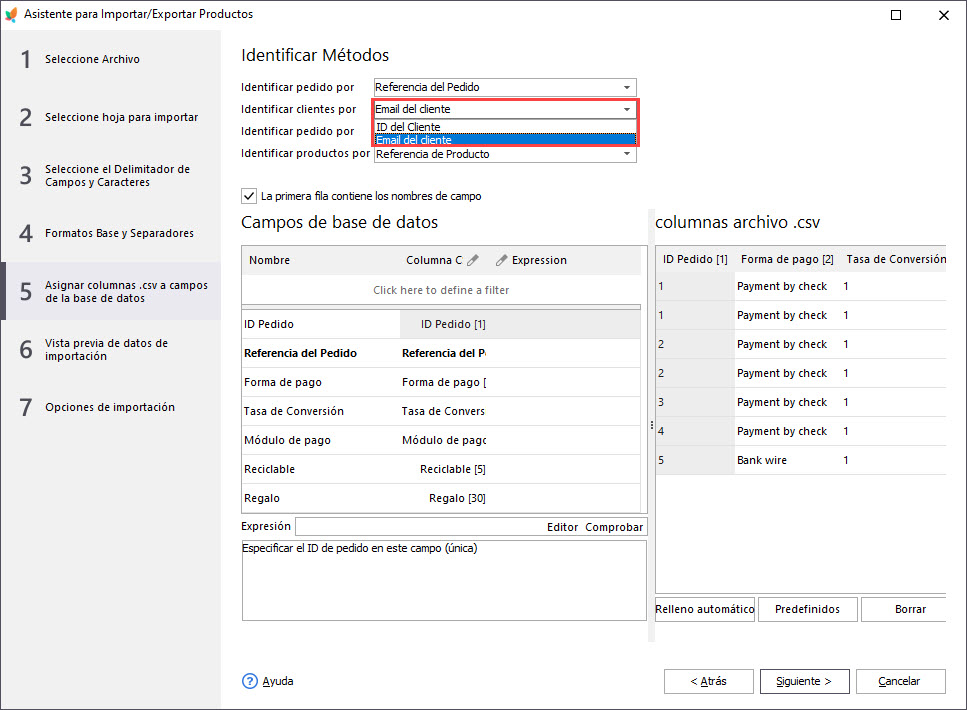
Task: Go to step 1 Seleccione Archivo
Action: coord(111,59)
